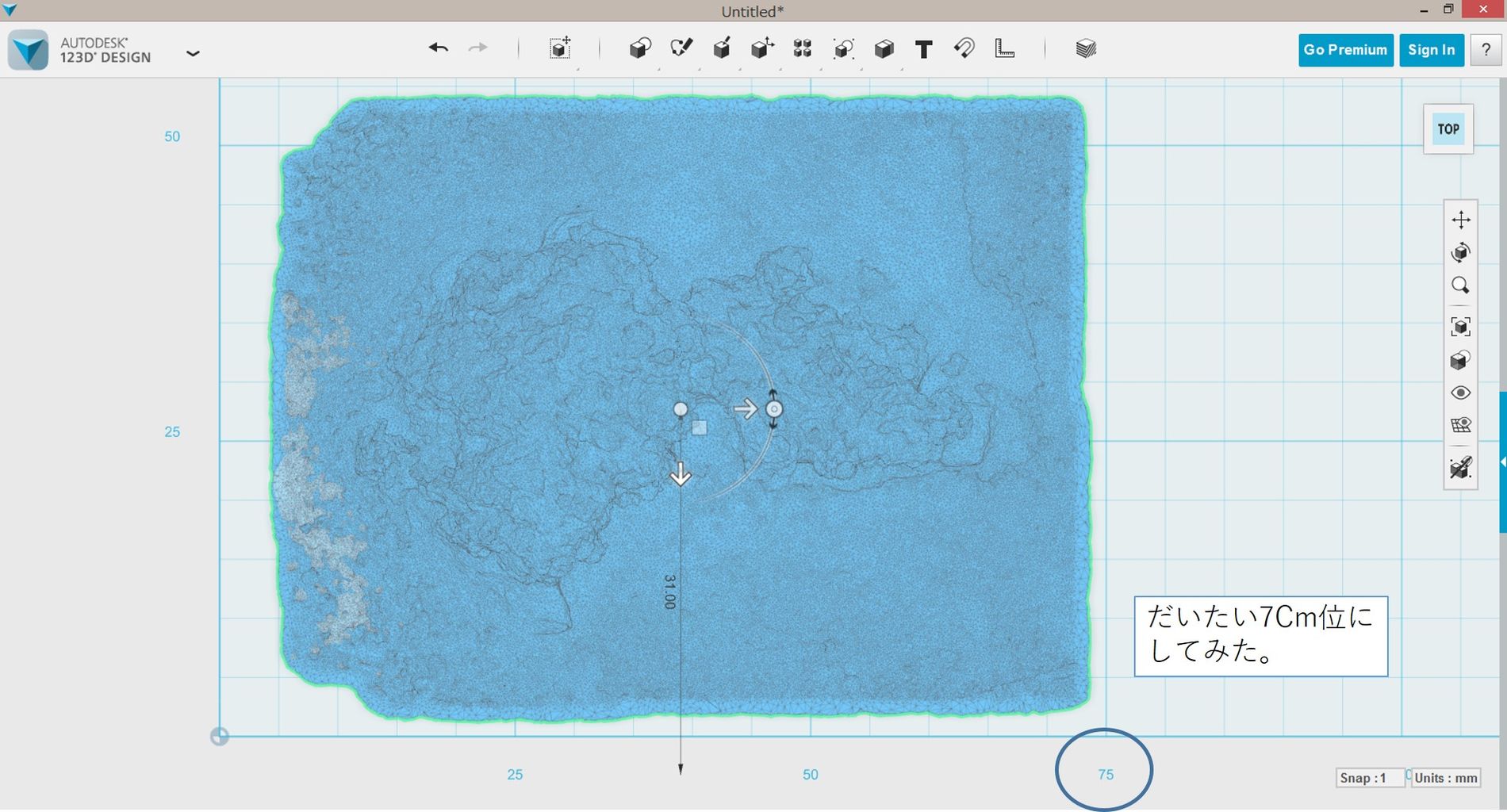Viewport: 1507px width, 812px height.
Task: Toggle grid visibility in navigation bar
Action: tap(1461, 426)
